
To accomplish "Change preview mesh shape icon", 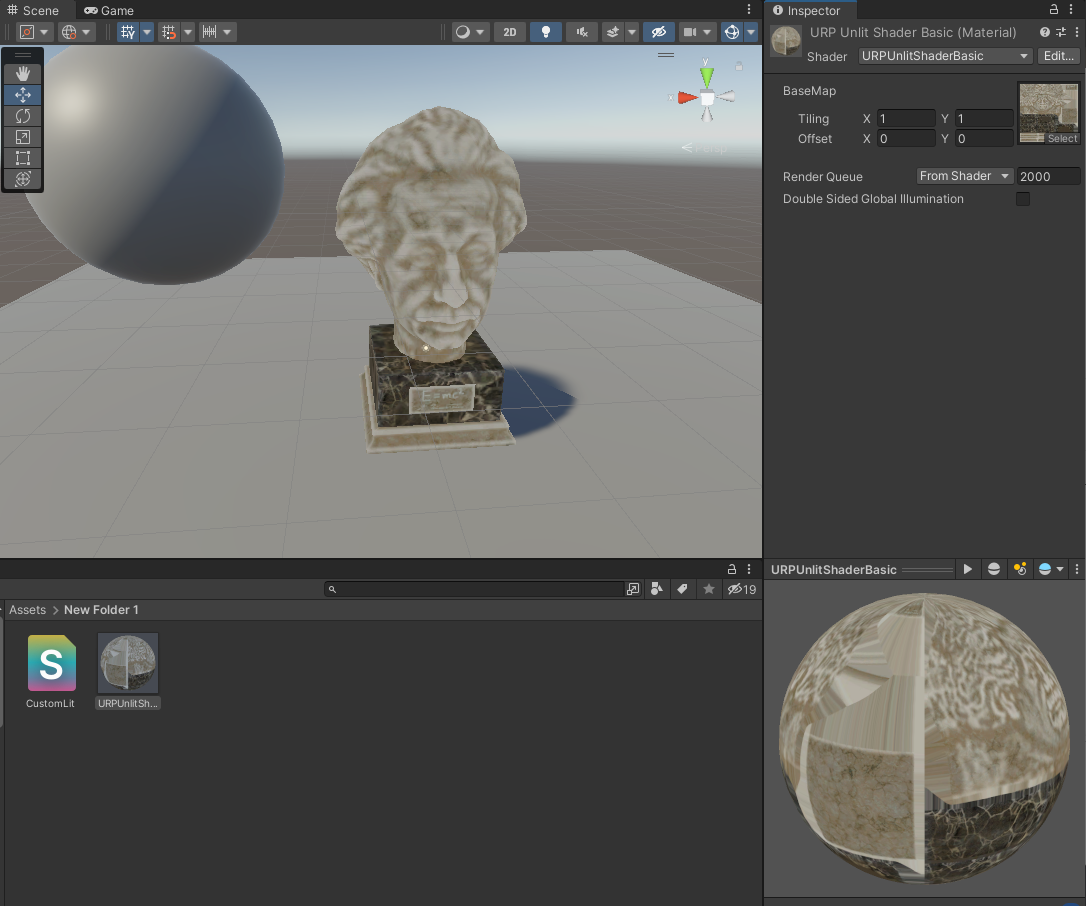I will point(994,569).
